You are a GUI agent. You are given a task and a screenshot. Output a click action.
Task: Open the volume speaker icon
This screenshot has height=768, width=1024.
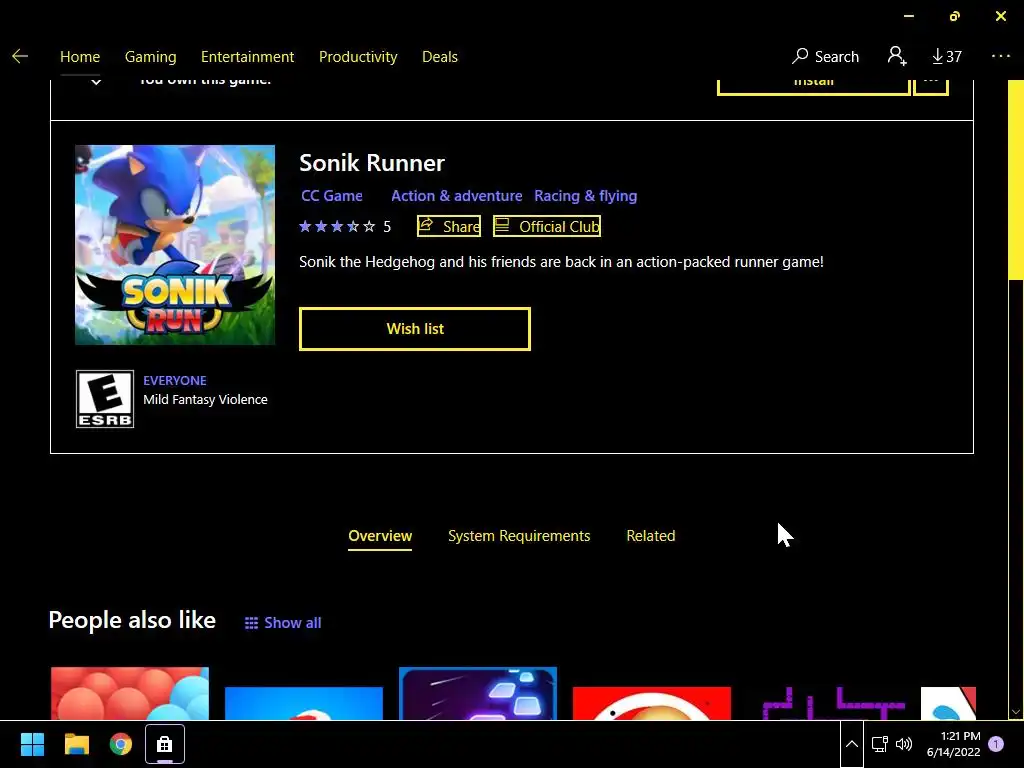[904, 744]
